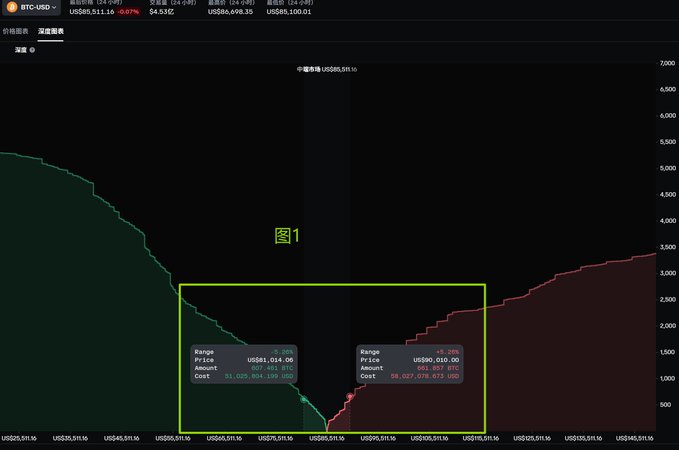The width and height of the screenshot is (679, 450).
Task: Click the 58,027,078.673 USD cost value
Action: coord(425,376)
